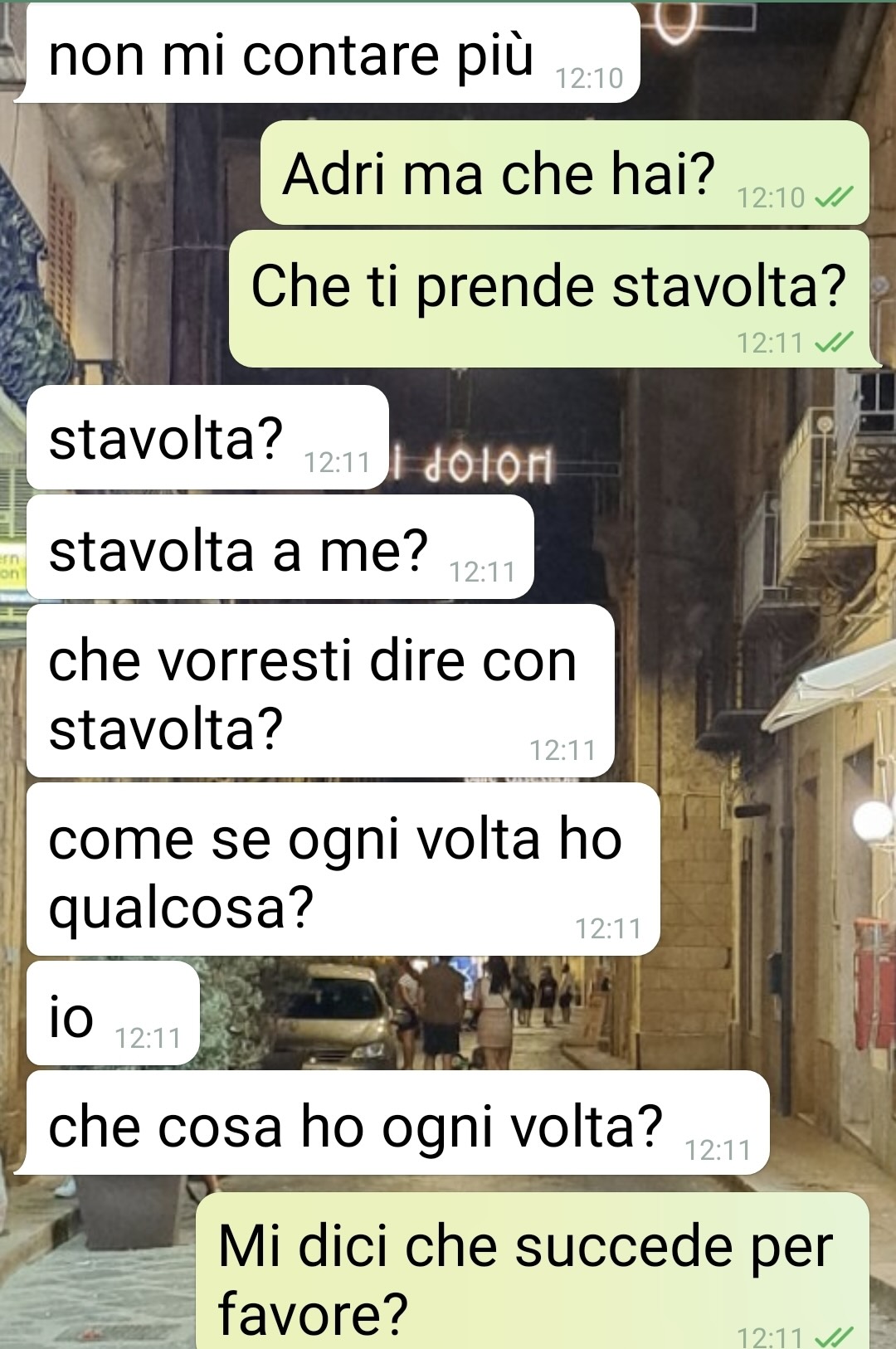896x1349 pixels.
Task: Tap the chat wallpaper neon sign area
Action: click(x=473, y=466)
